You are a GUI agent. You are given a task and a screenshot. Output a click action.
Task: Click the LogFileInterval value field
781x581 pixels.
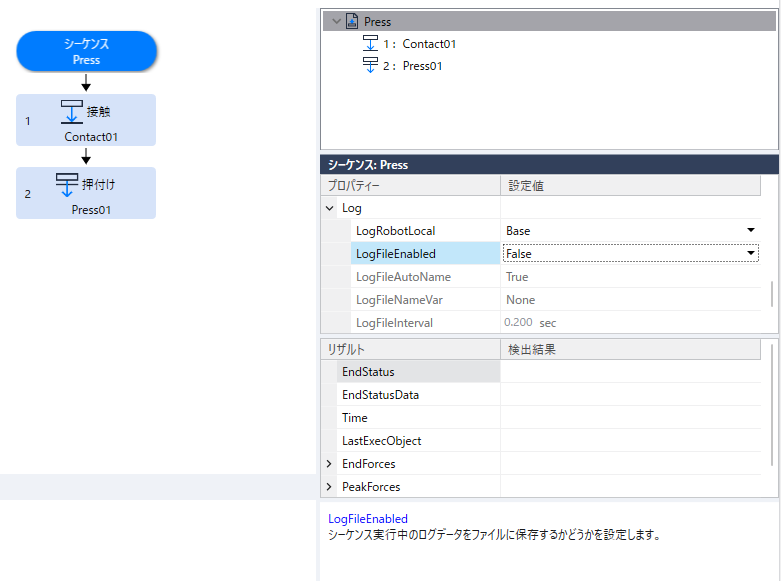630,323
